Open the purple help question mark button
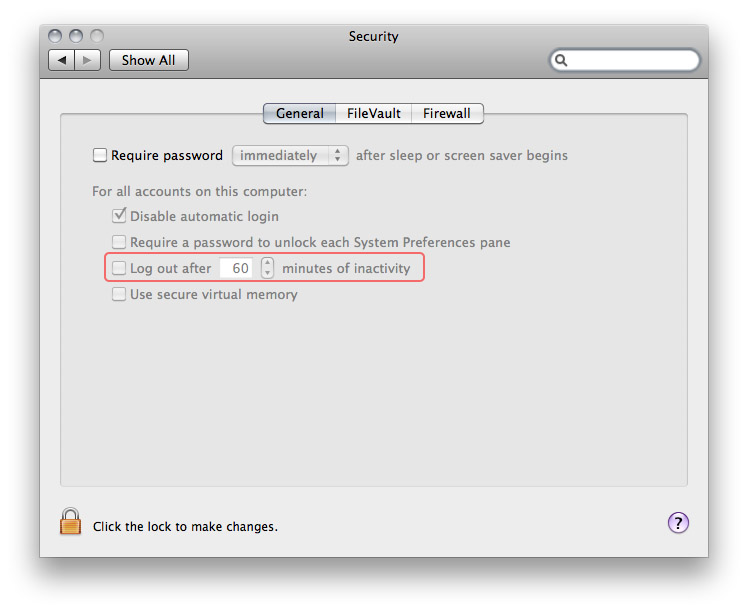 pyautogui.click(x=678, y=523)
